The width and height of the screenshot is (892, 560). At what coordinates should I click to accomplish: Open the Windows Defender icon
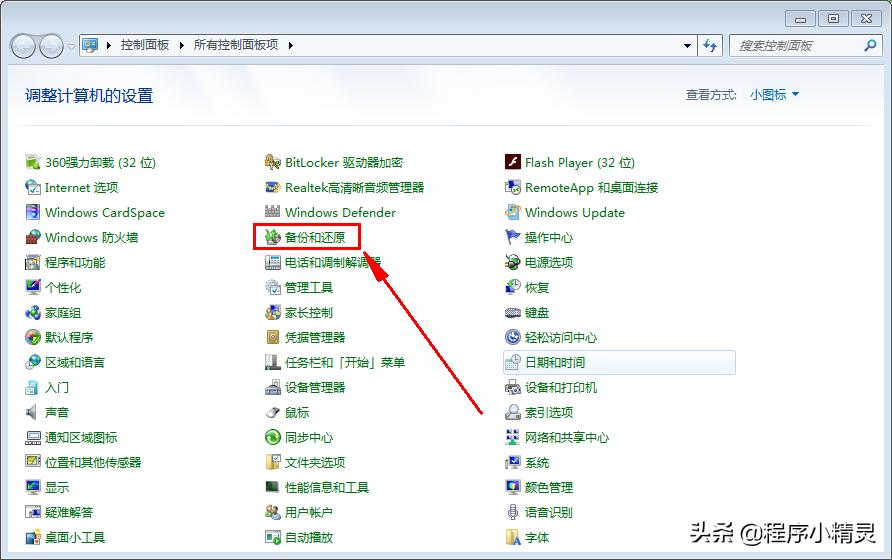coord(273,212)
